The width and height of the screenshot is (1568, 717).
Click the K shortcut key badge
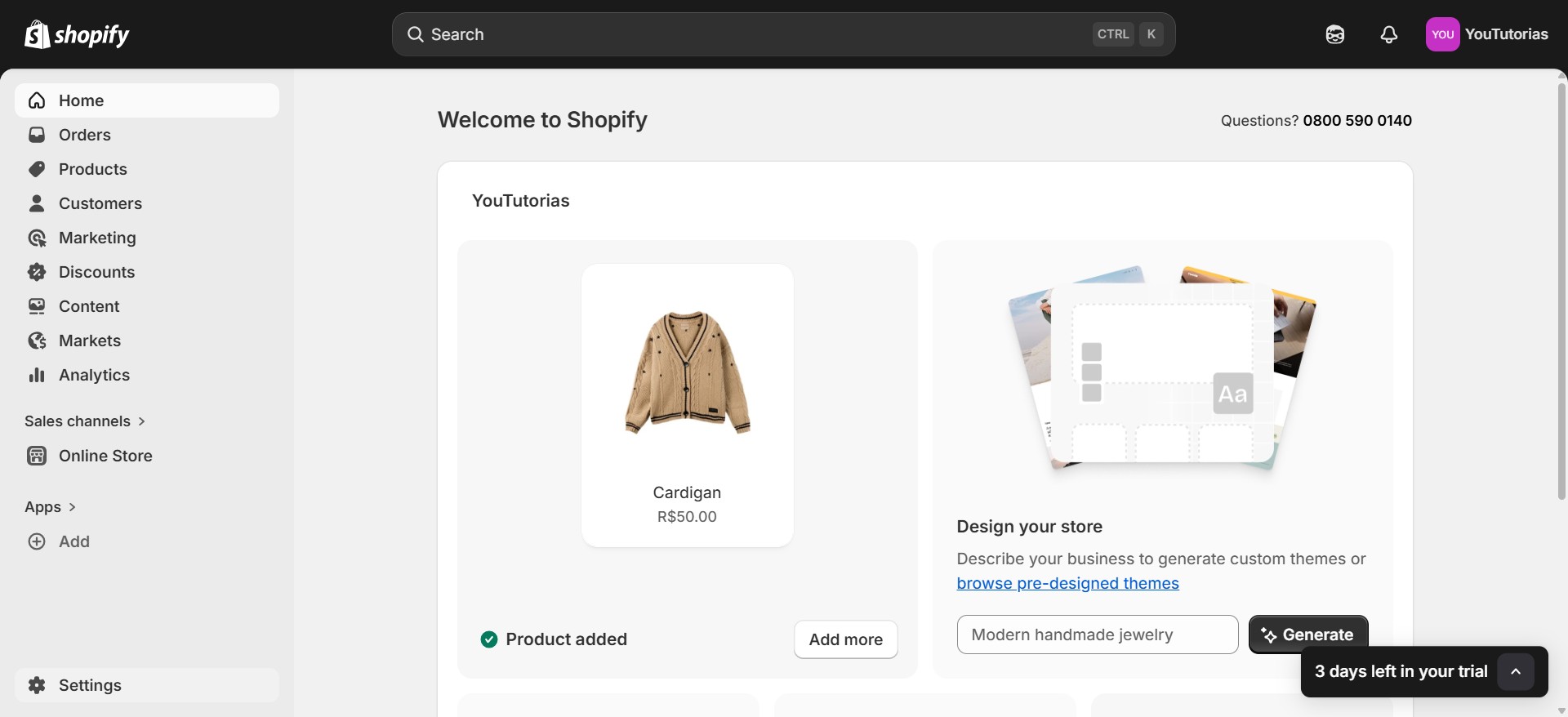(x=1151, y=34)
